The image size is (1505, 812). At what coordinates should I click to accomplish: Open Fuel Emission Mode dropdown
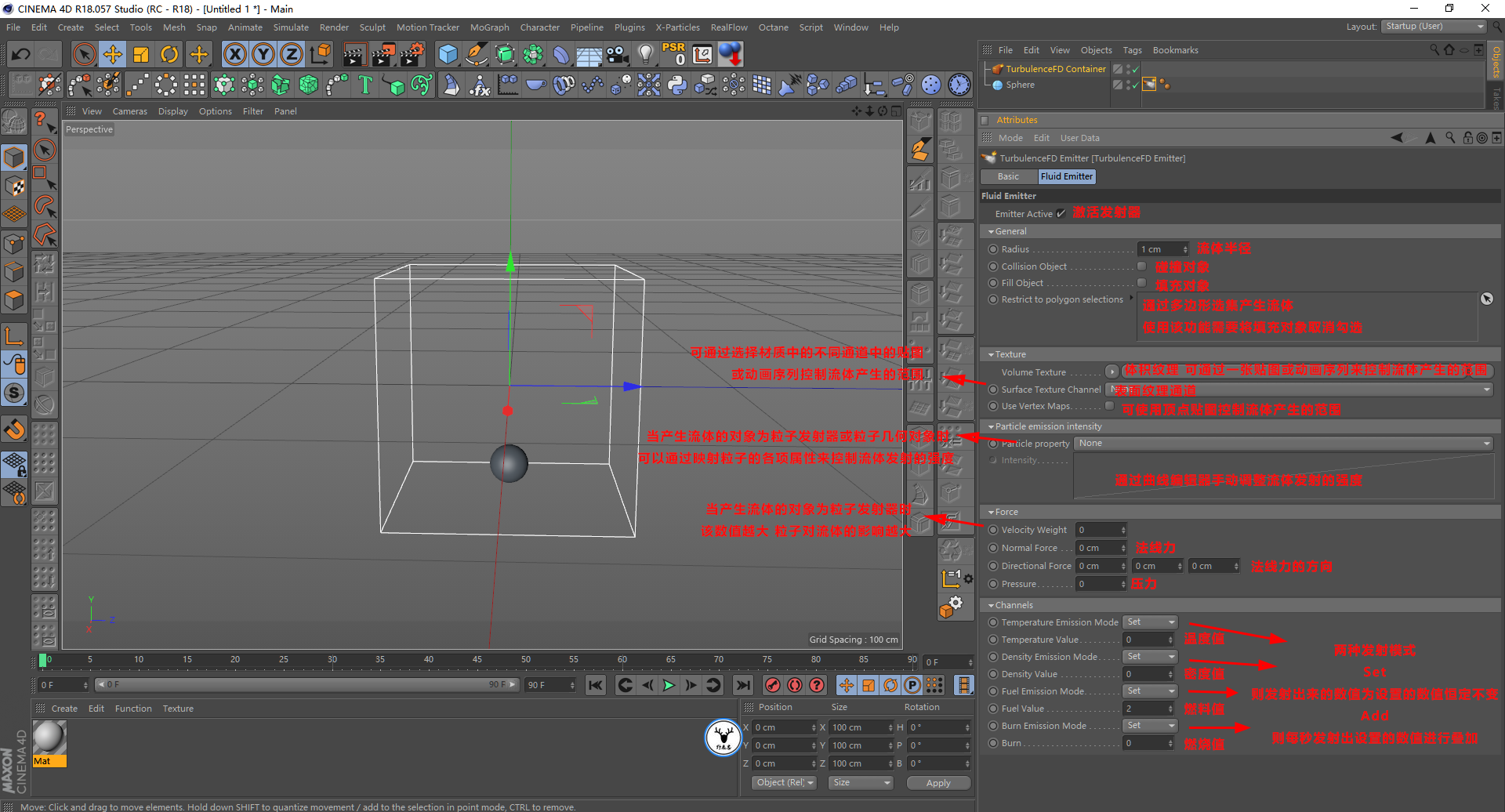pos(1150,691)
